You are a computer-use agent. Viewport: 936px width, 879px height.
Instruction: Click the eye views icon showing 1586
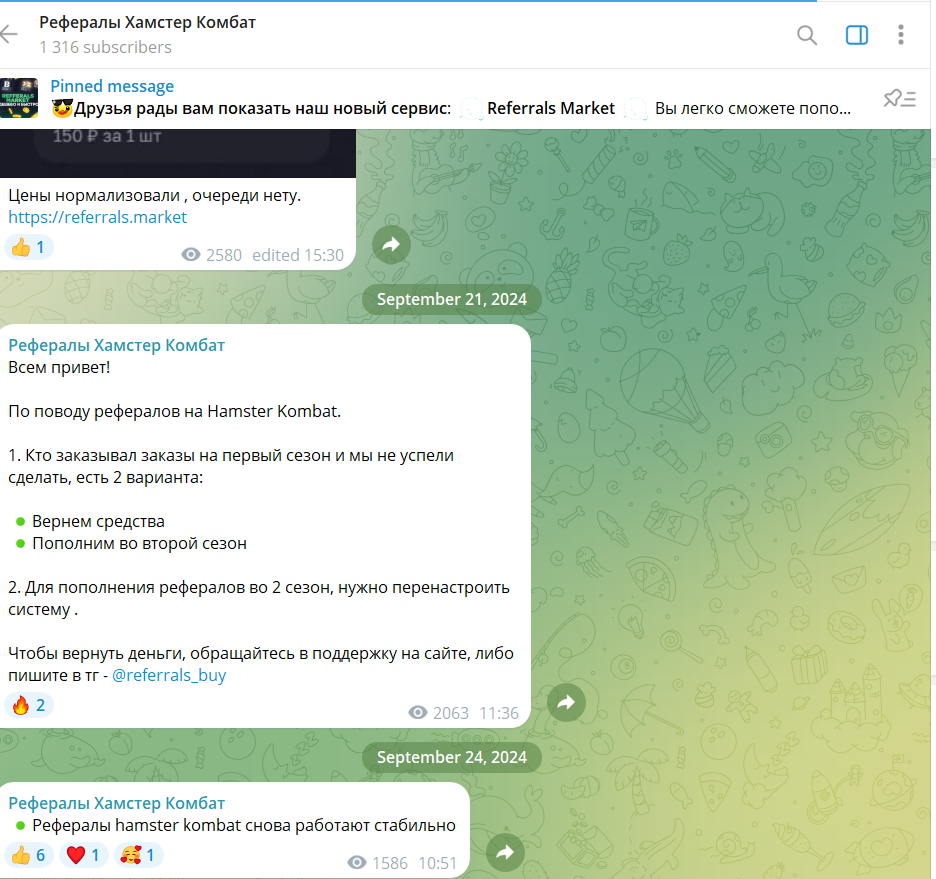357,862
